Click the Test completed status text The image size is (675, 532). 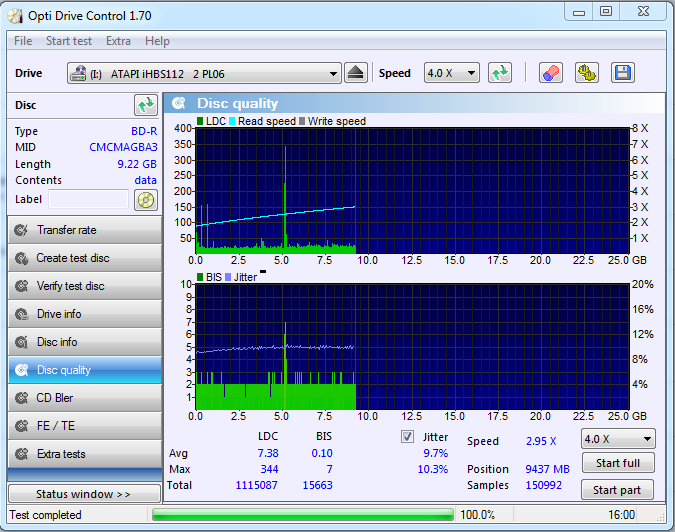click(x=45, y=515)
